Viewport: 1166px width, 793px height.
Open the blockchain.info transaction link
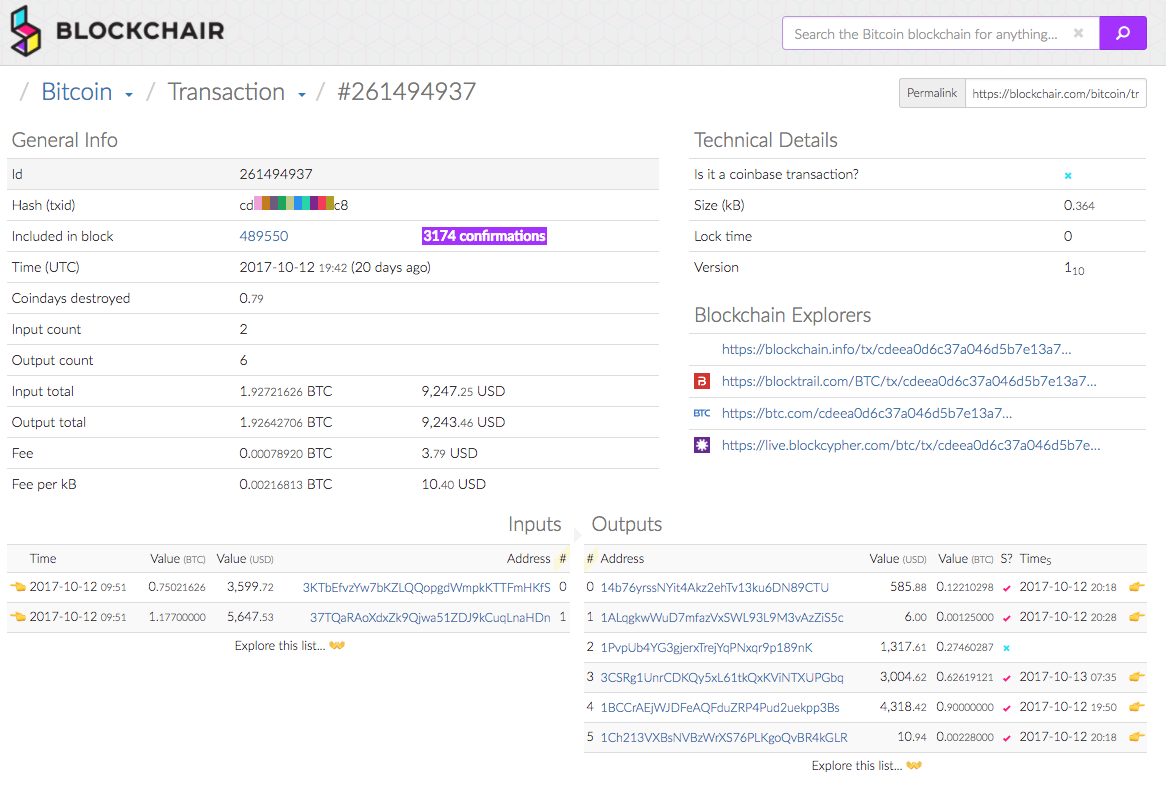[x=896, y=349]
